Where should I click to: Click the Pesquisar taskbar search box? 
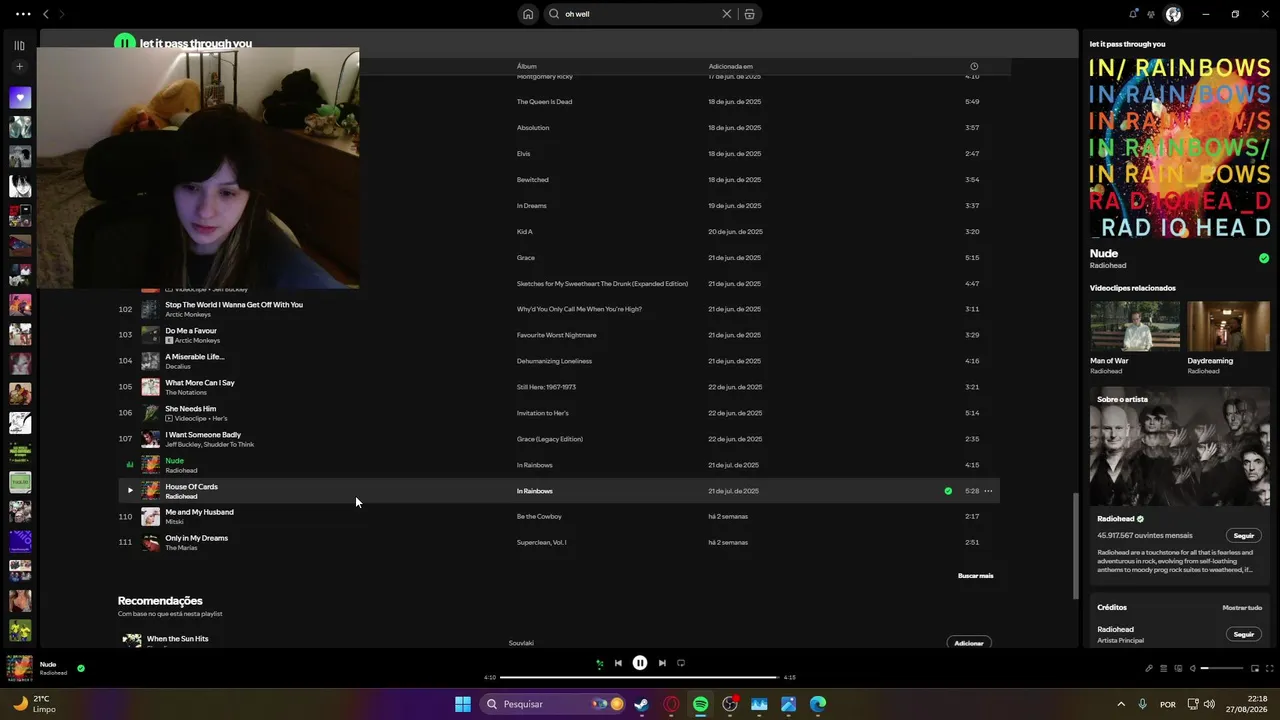[x=553, y=704]
